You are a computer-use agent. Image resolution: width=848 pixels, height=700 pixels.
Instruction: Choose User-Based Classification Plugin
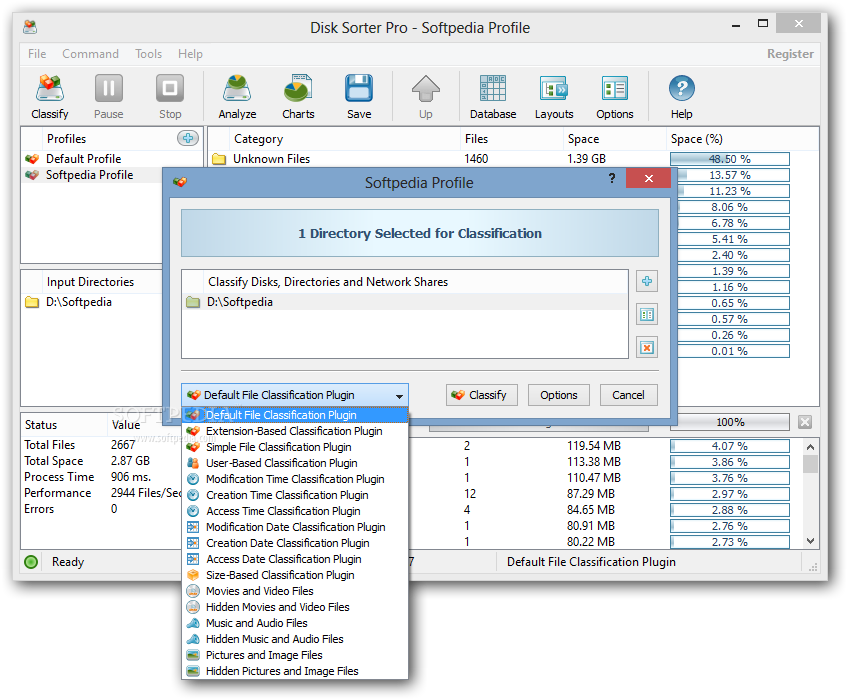pos(295,463)
